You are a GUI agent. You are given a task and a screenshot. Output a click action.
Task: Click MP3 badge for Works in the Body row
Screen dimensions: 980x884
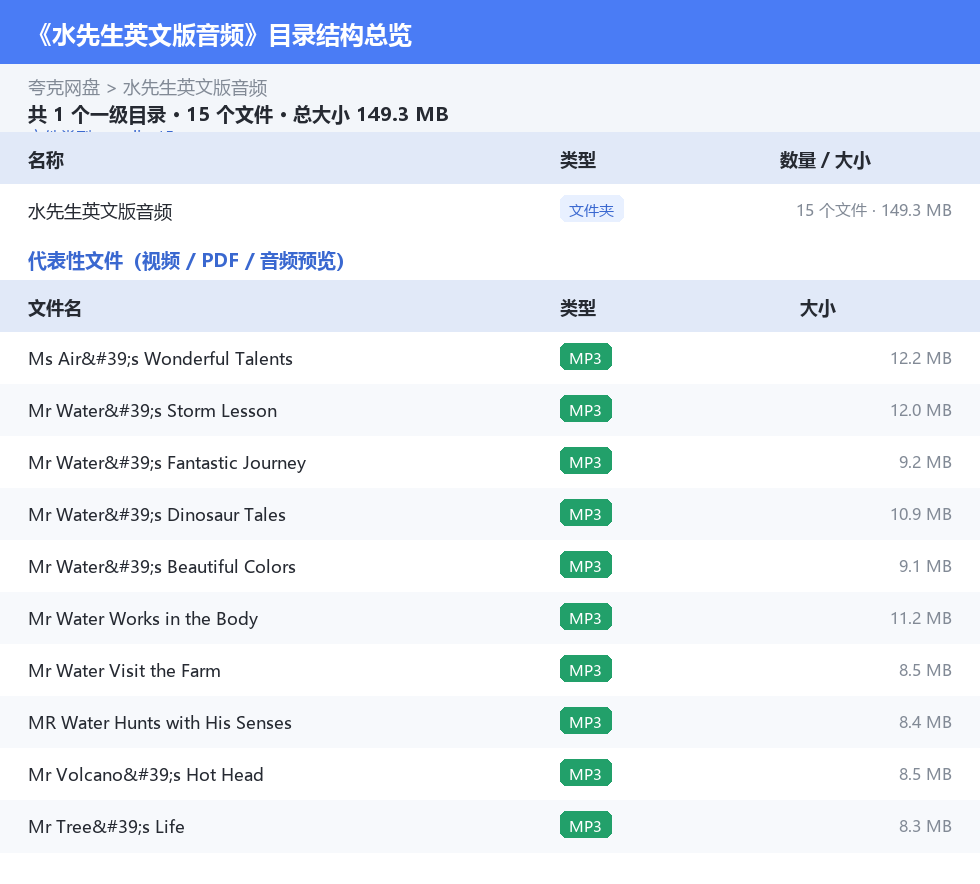pos(586,617)
